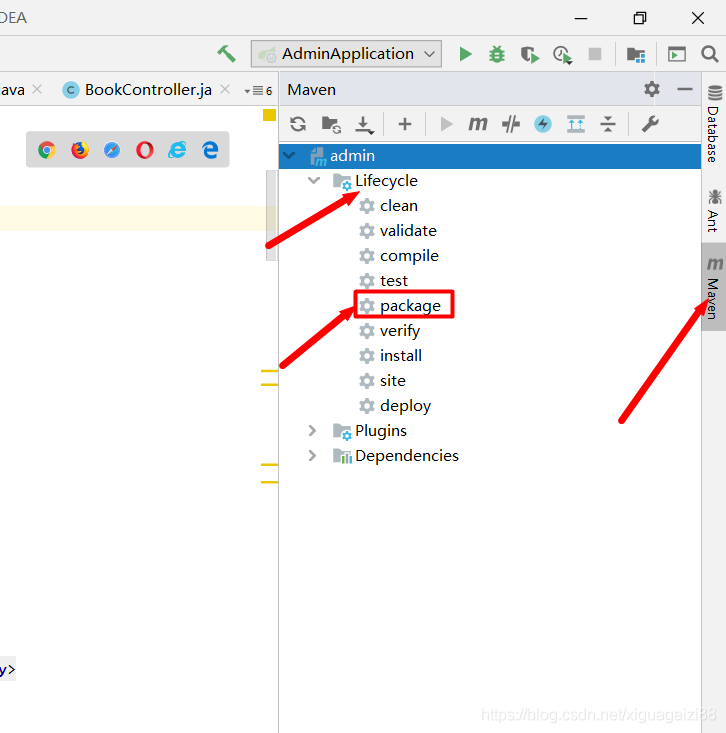This screenshot has width=726, height=733.
Task: Expand the Plugins node chevron
Action: [312, 431]
